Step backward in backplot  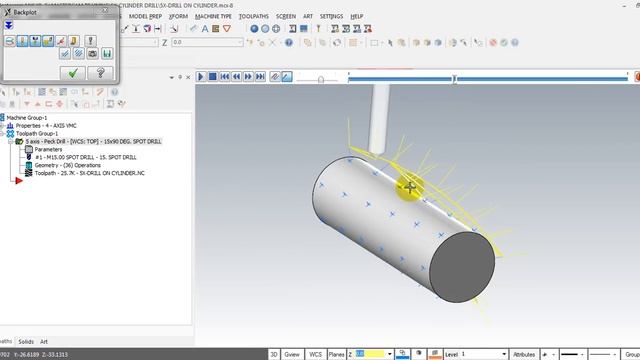tap(236, 76)
